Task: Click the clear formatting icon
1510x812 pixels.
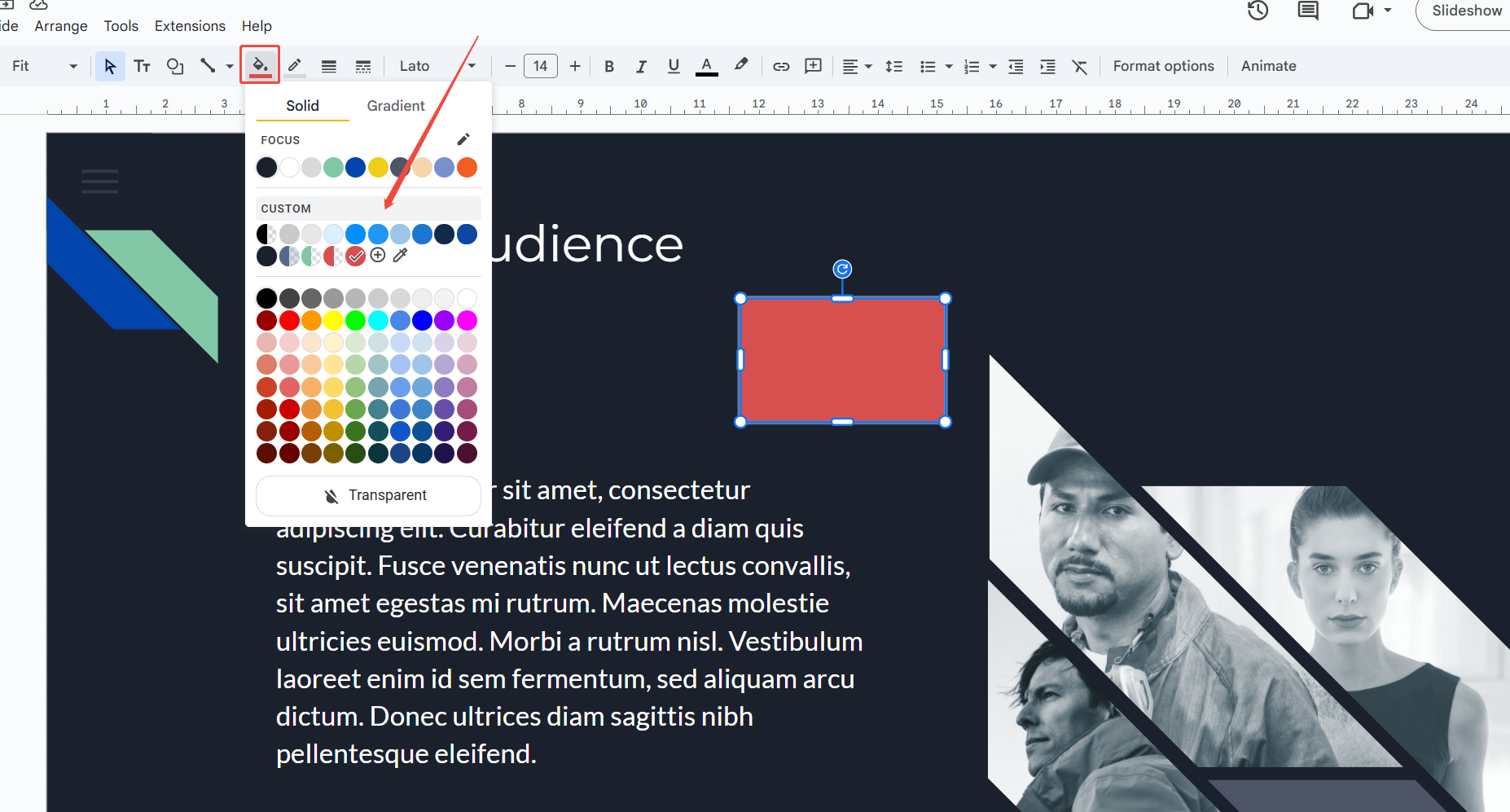Action: click(1081, 66)
